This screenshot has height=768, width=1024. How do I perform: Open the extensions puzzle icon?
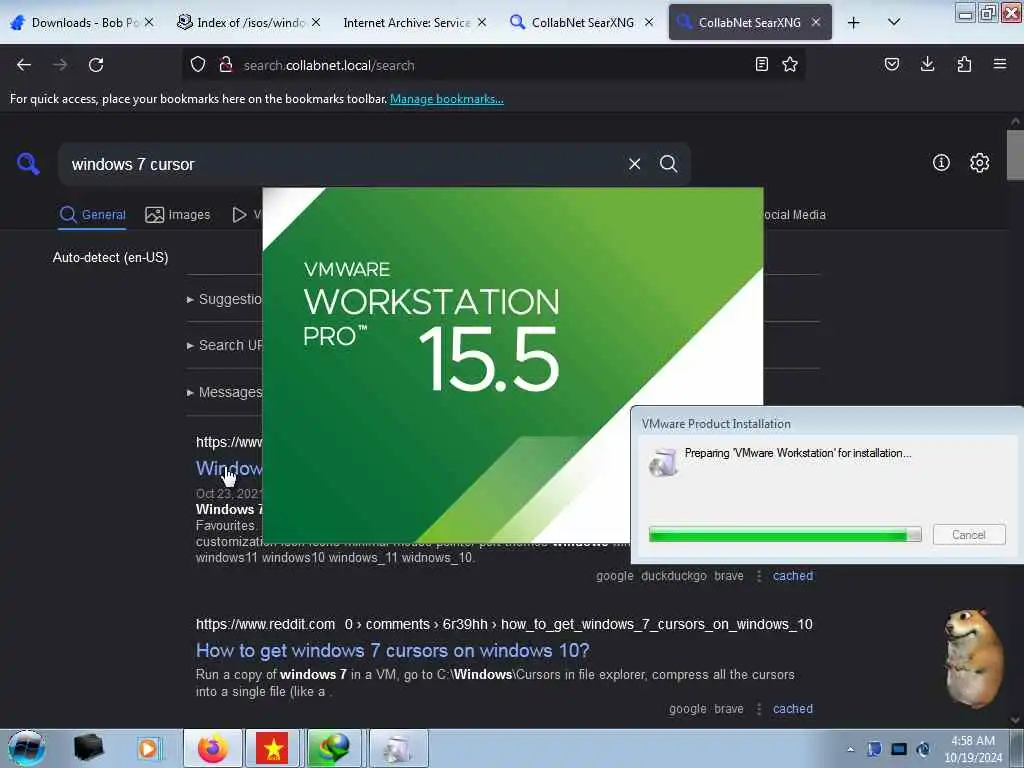(964, 64)
